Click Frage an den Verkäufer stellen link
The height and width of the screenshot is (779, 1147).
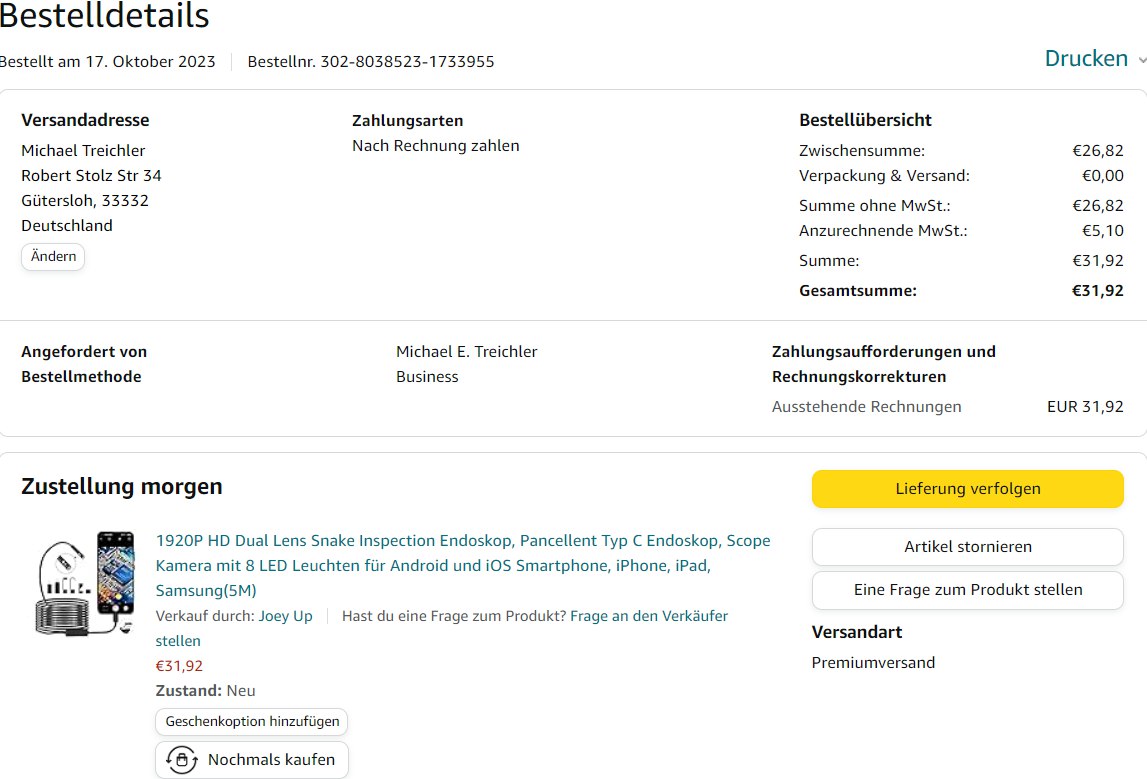(x=648, y=616)
